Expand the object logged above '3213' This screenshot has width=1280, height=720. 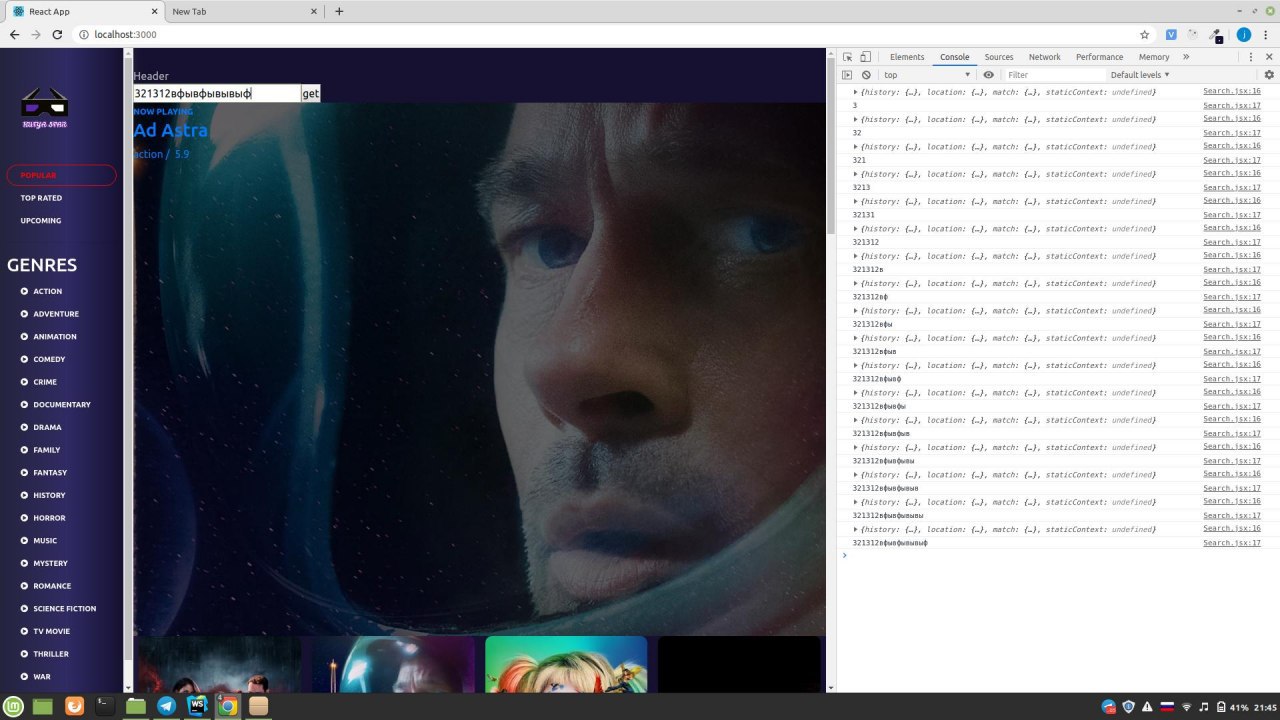pos(855,174)
